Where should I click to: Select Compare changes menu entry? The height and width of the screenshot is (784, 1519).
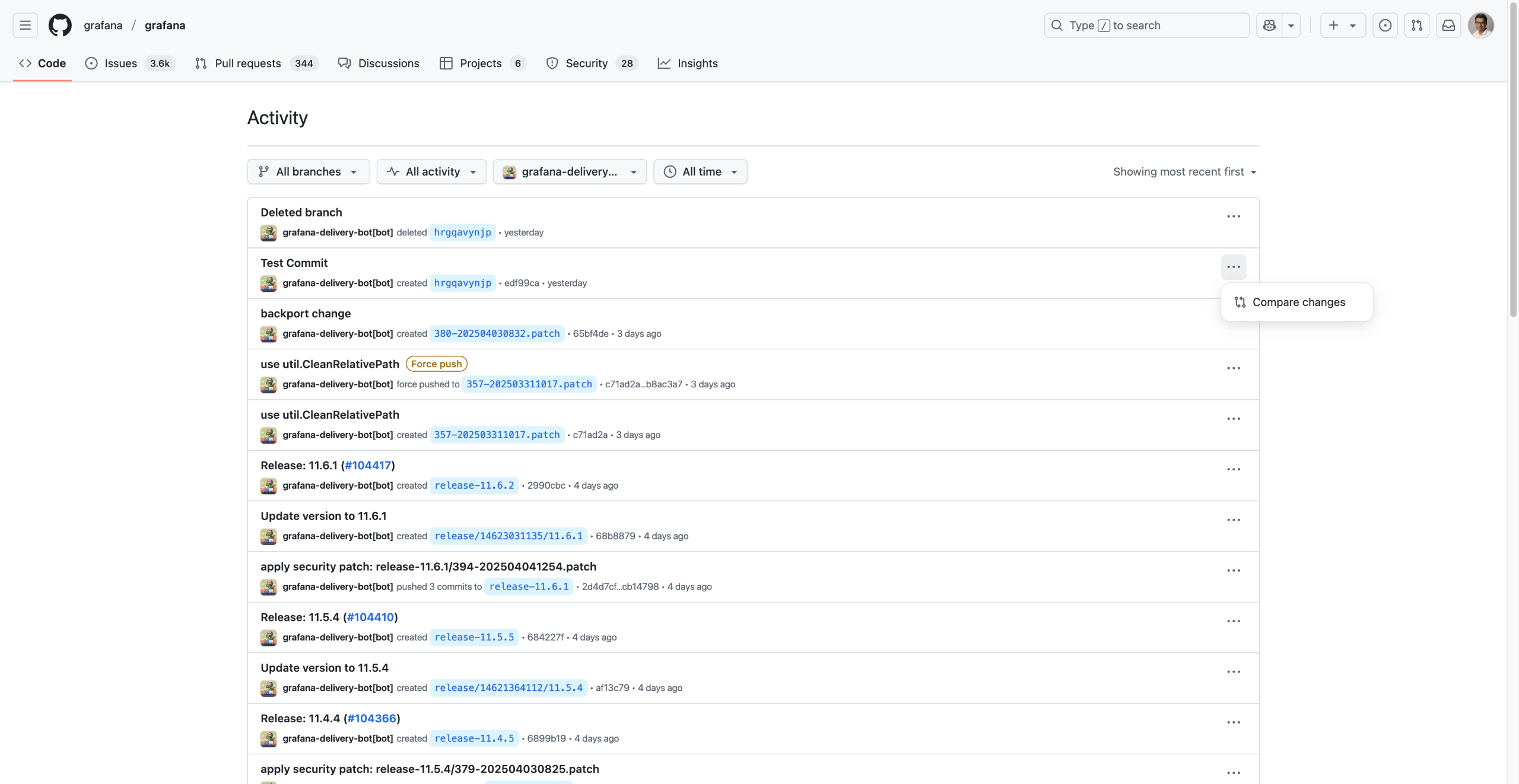point(1298,302)
